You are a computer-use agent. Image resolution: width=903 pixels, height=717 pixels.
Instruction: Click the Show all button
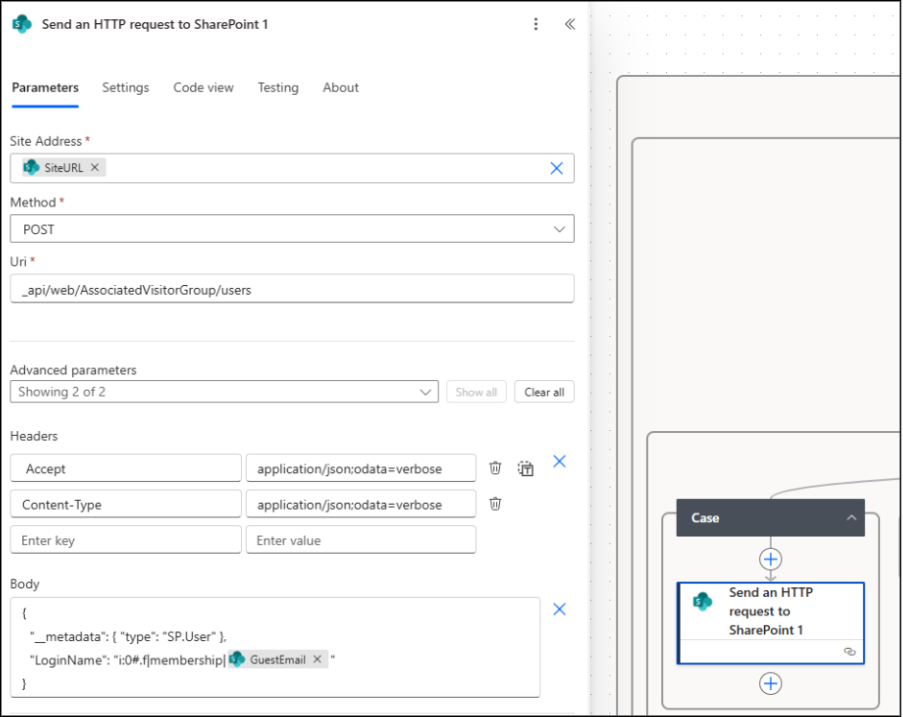point(476,391)
